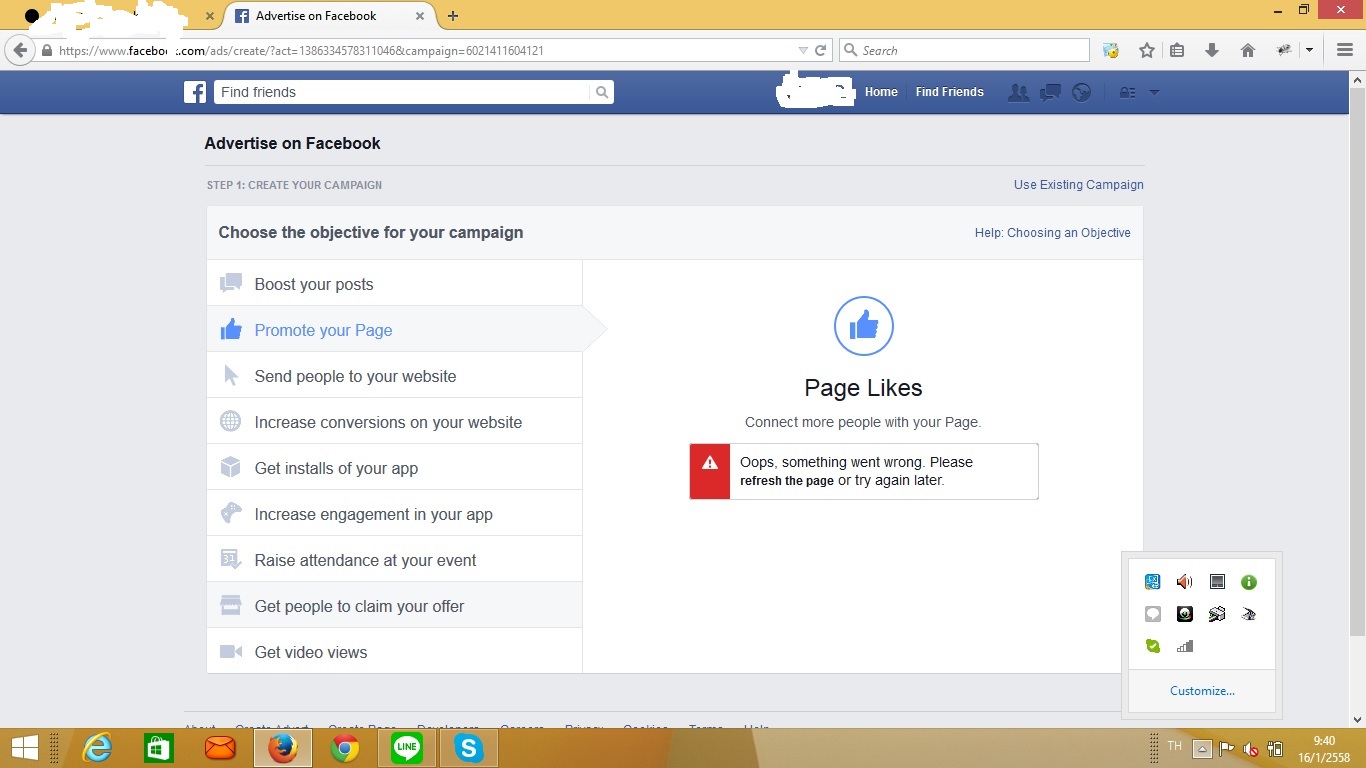Click the battery power icon in taskbar

pos(1275,748)
